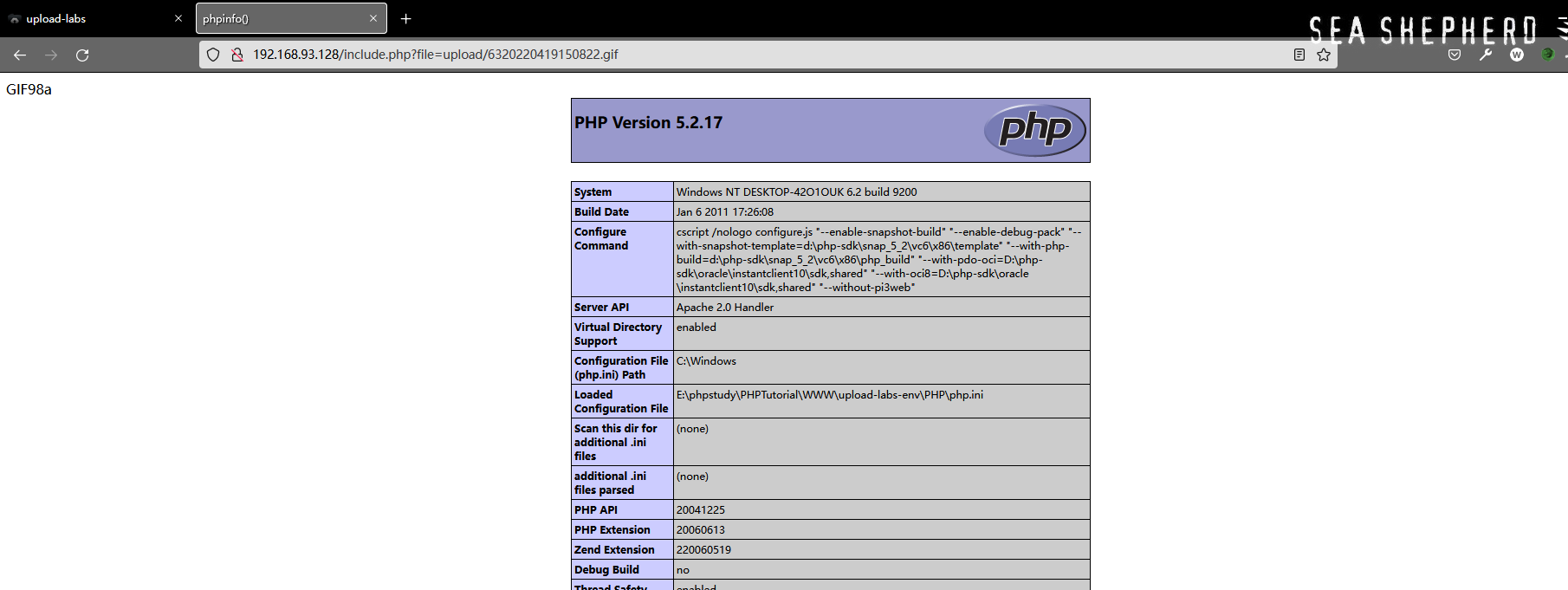Viewport: 1568px width, 590px height.
Task: Close the upload-labs tab
Action: tap(178, 18)
